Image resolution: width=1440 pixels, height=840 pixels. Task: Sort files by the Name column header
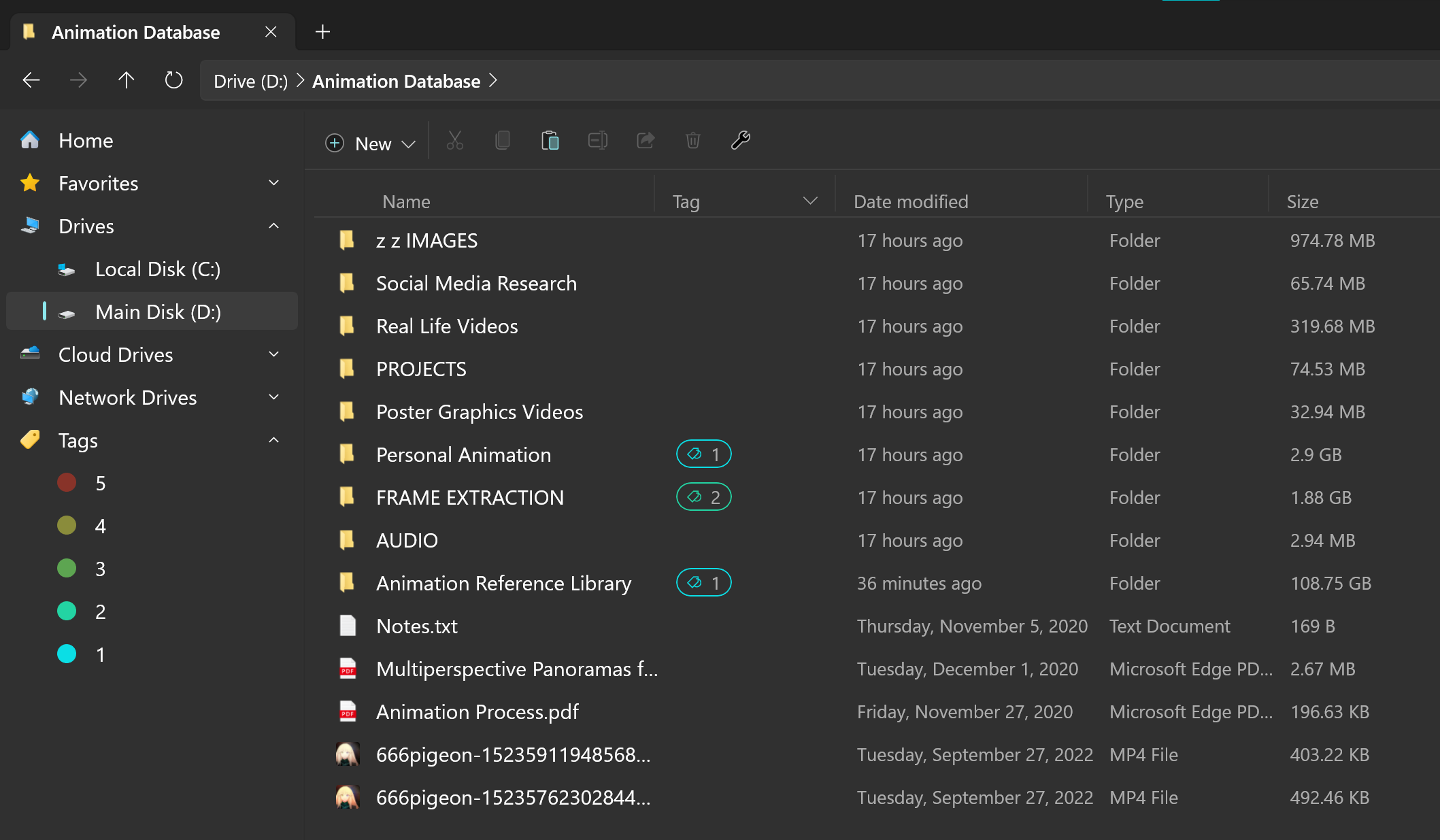(x=405, y=201)
